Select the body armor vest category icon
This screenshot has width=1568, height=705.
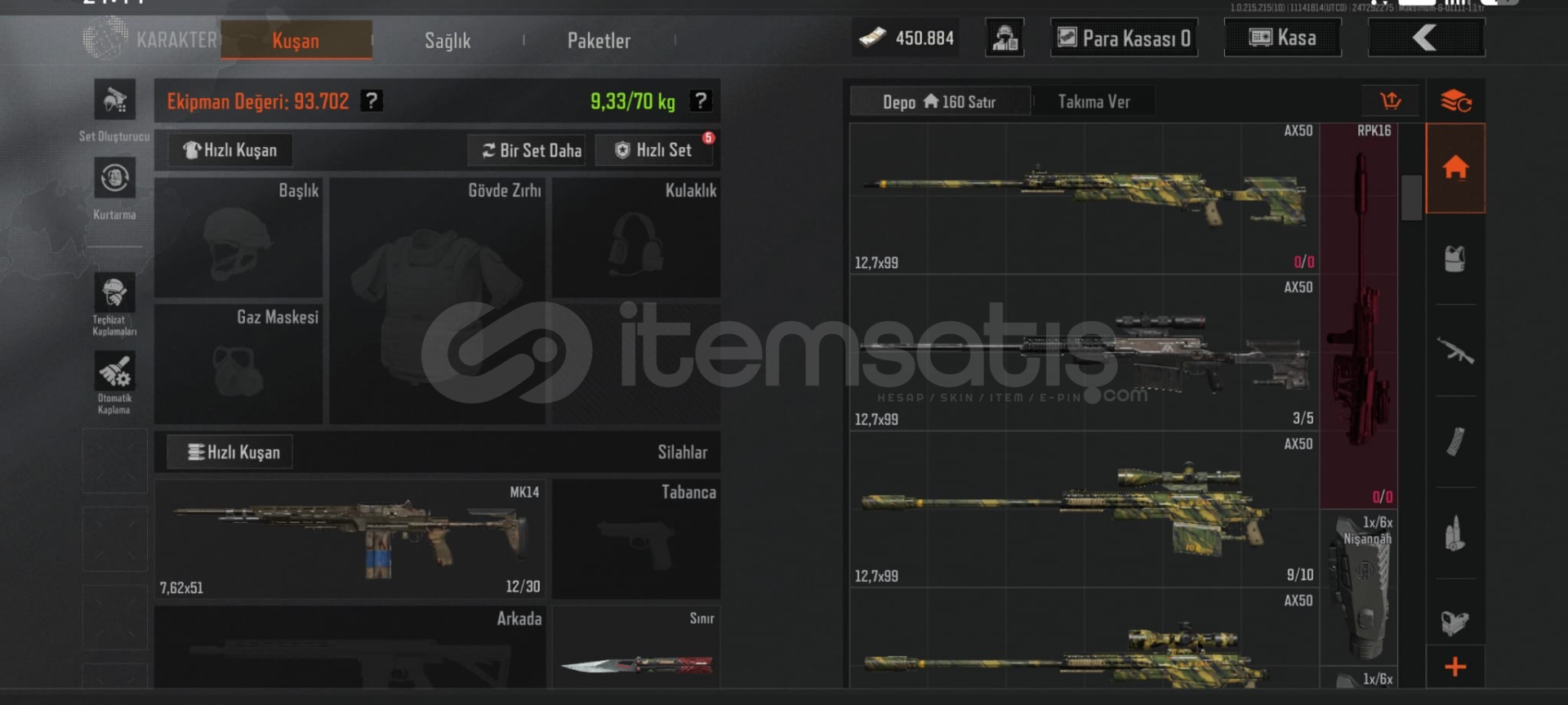tap(1455, 259)
